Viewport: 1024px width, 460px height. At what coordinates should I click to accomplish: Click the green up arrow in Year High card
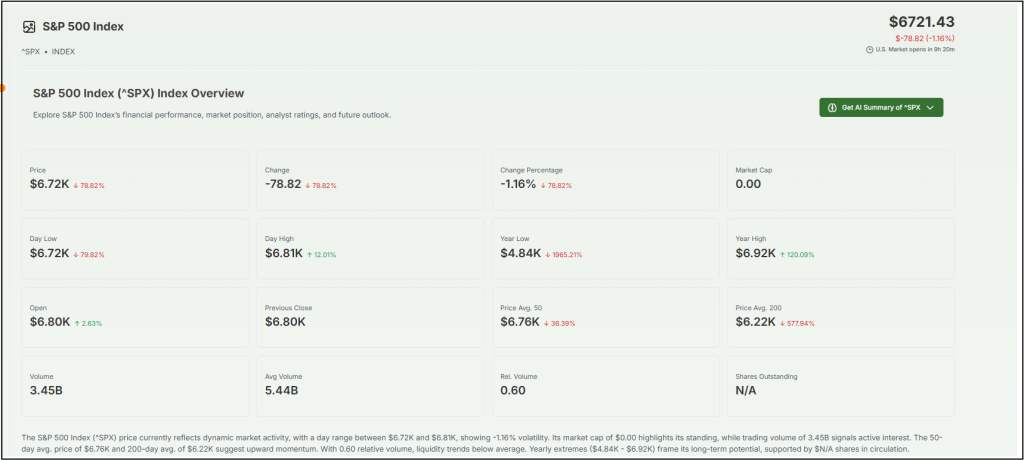[x=783, y=254]
